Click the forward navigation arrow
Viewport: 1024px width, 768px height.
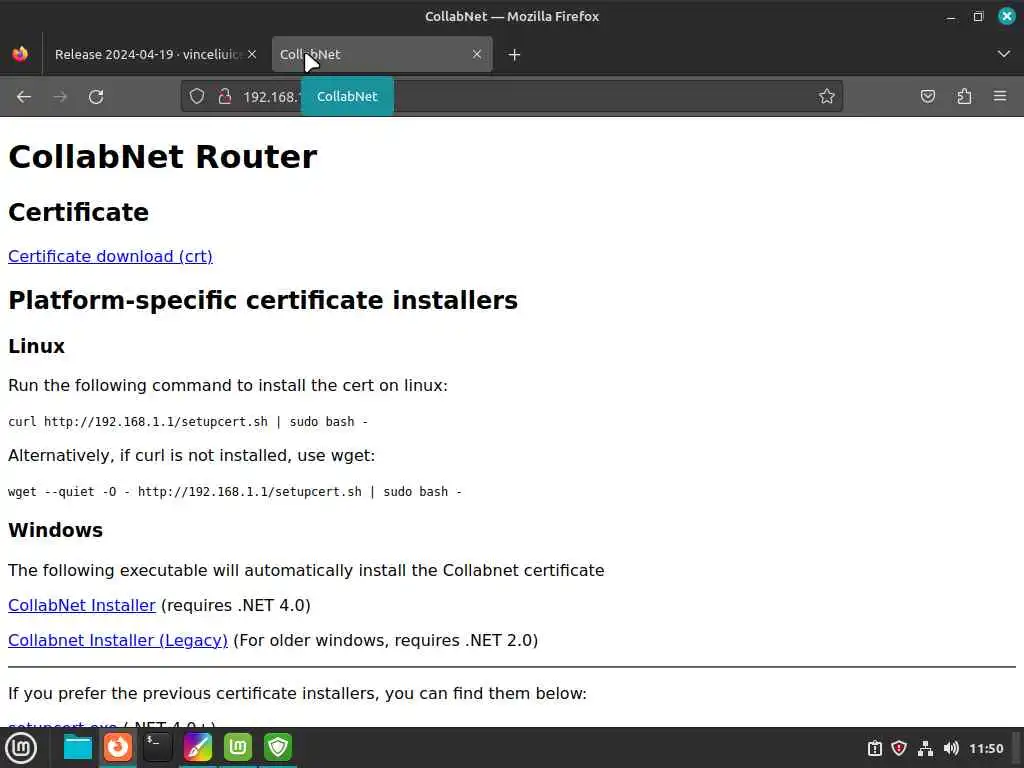click(60, 97)
